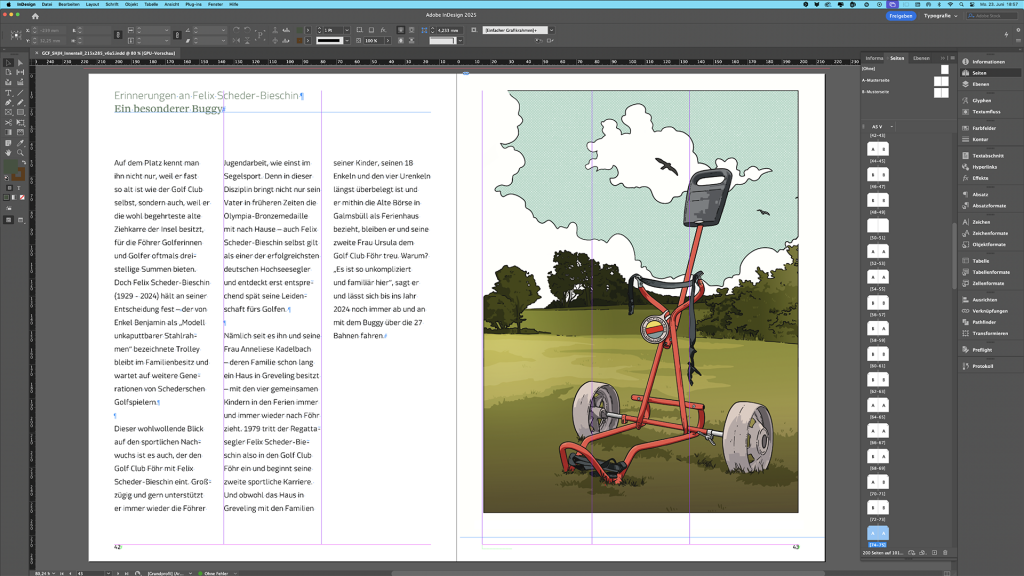Open the Preflight panel
1024x576 pixels.
click(x=982, y=350)
